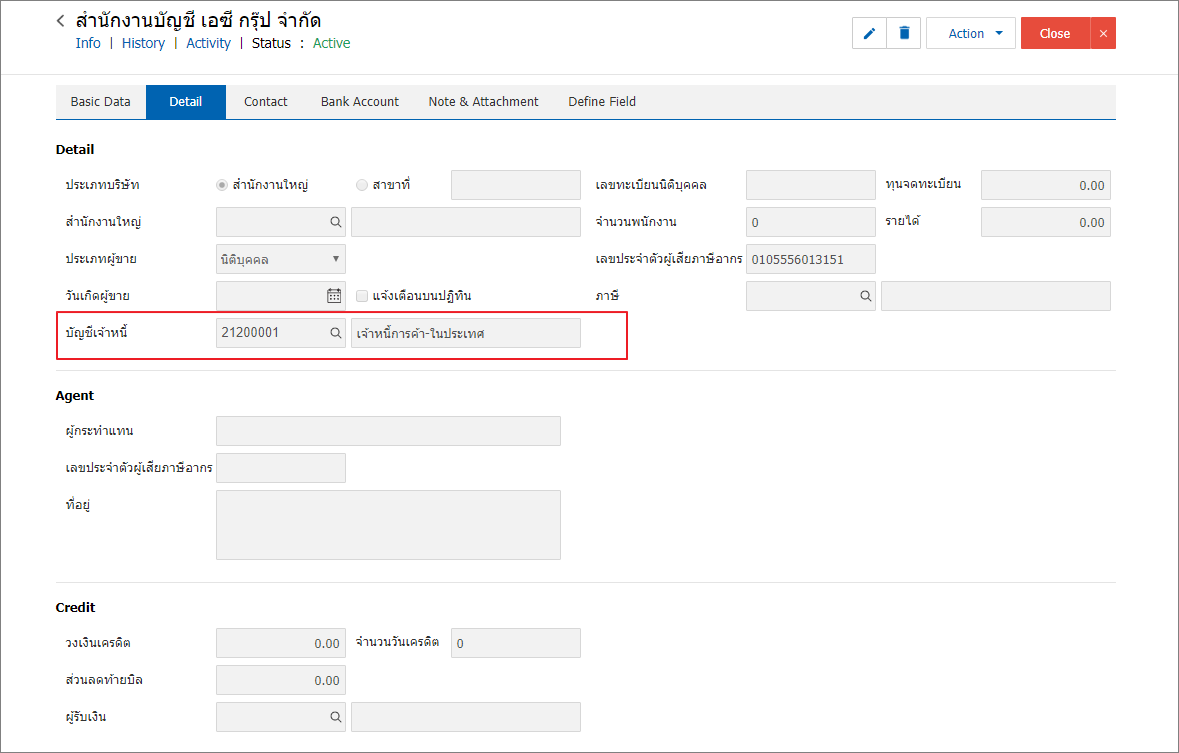Click the ส่วนลดท้ายบิล field
This screenshot has height=753, width=1179.
pyautogui.click(x=280, y=680)
